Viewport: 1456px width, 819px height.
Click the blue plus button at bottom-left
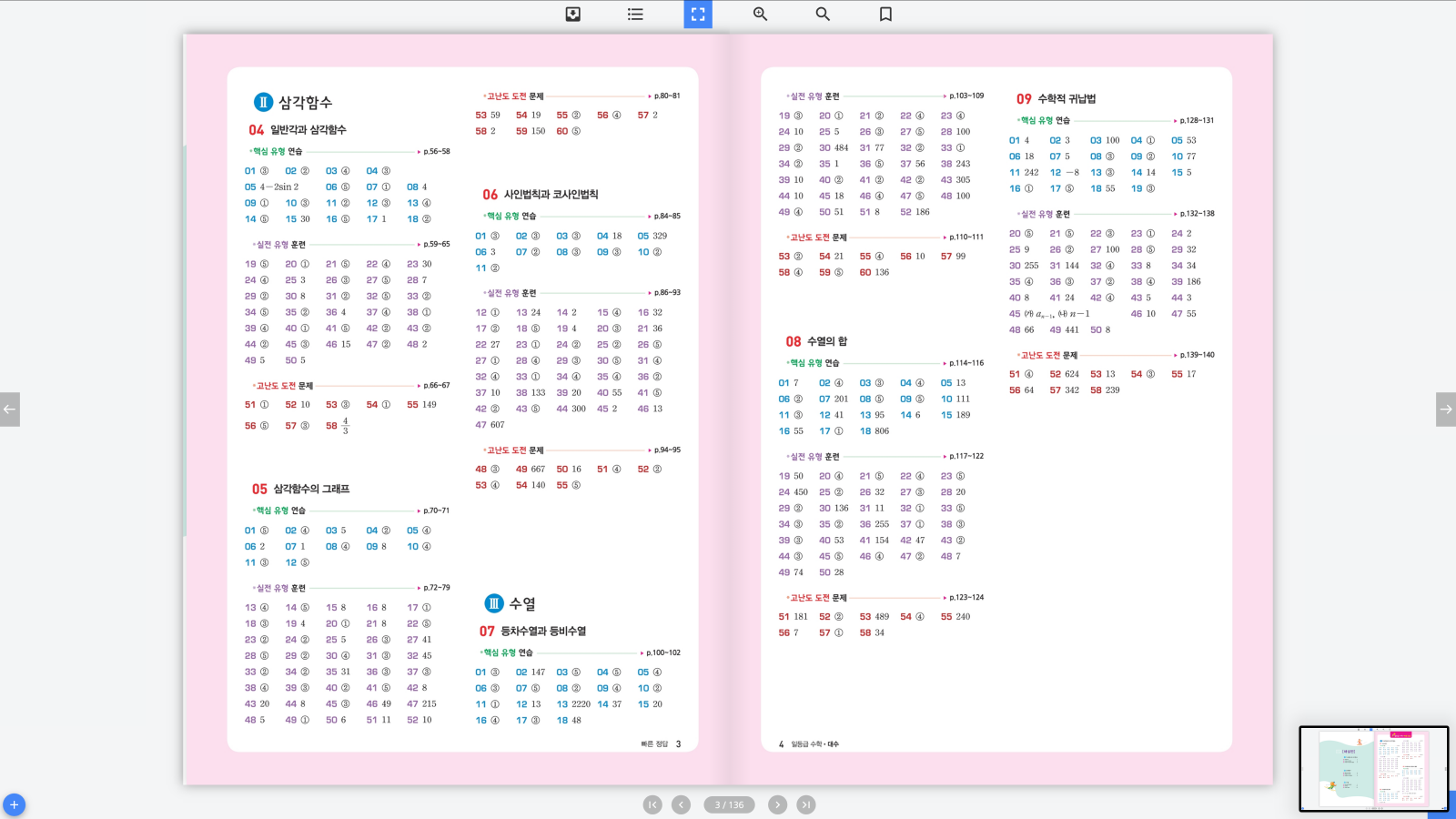click(x=14, y=804)
